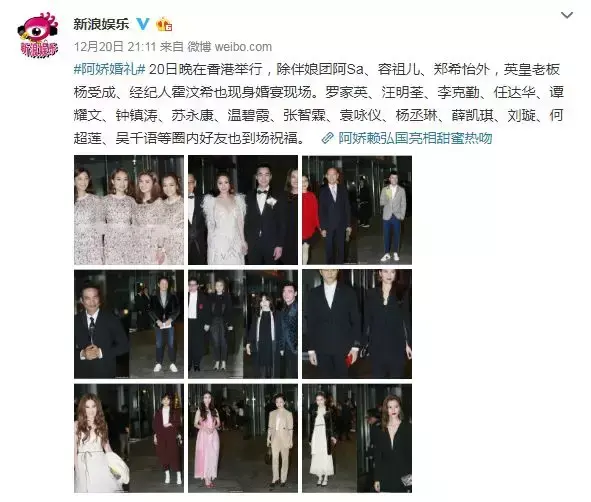
Task: Open photo with woman in white dress
Action: (x=357, y=438)
